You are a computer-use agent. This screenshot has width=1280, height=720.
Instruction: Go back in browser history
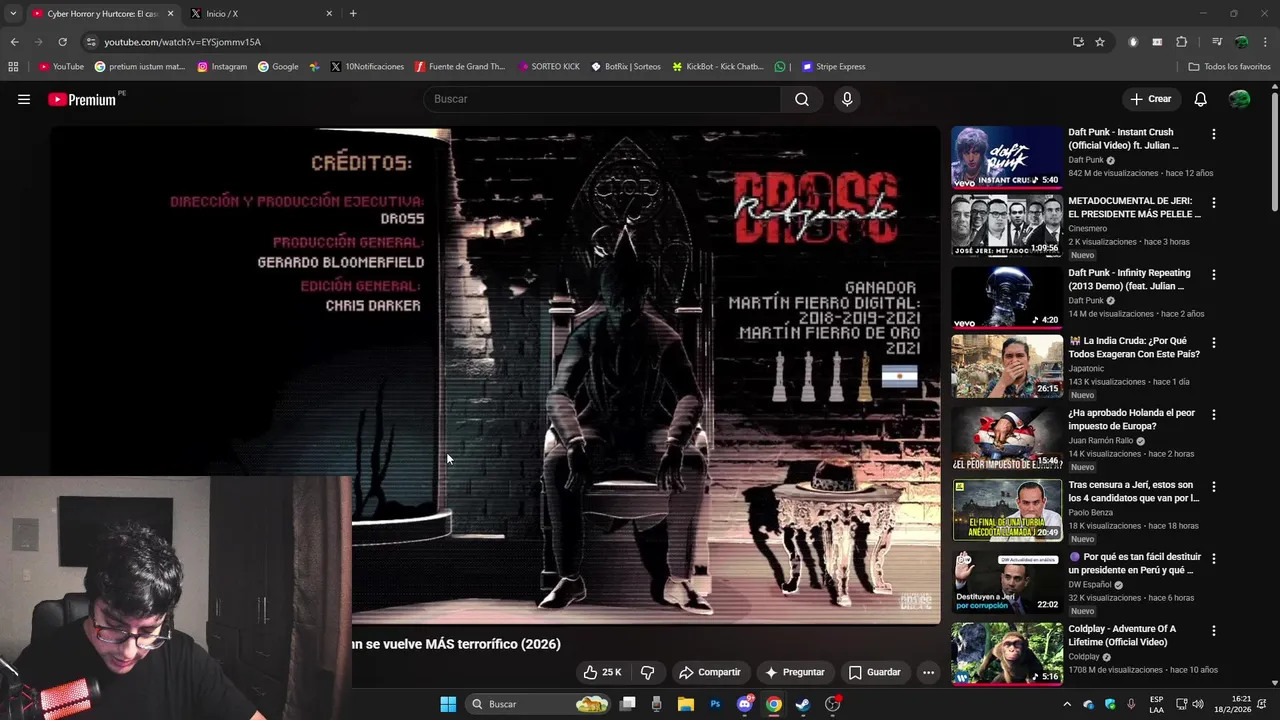(x=14, y=42)
